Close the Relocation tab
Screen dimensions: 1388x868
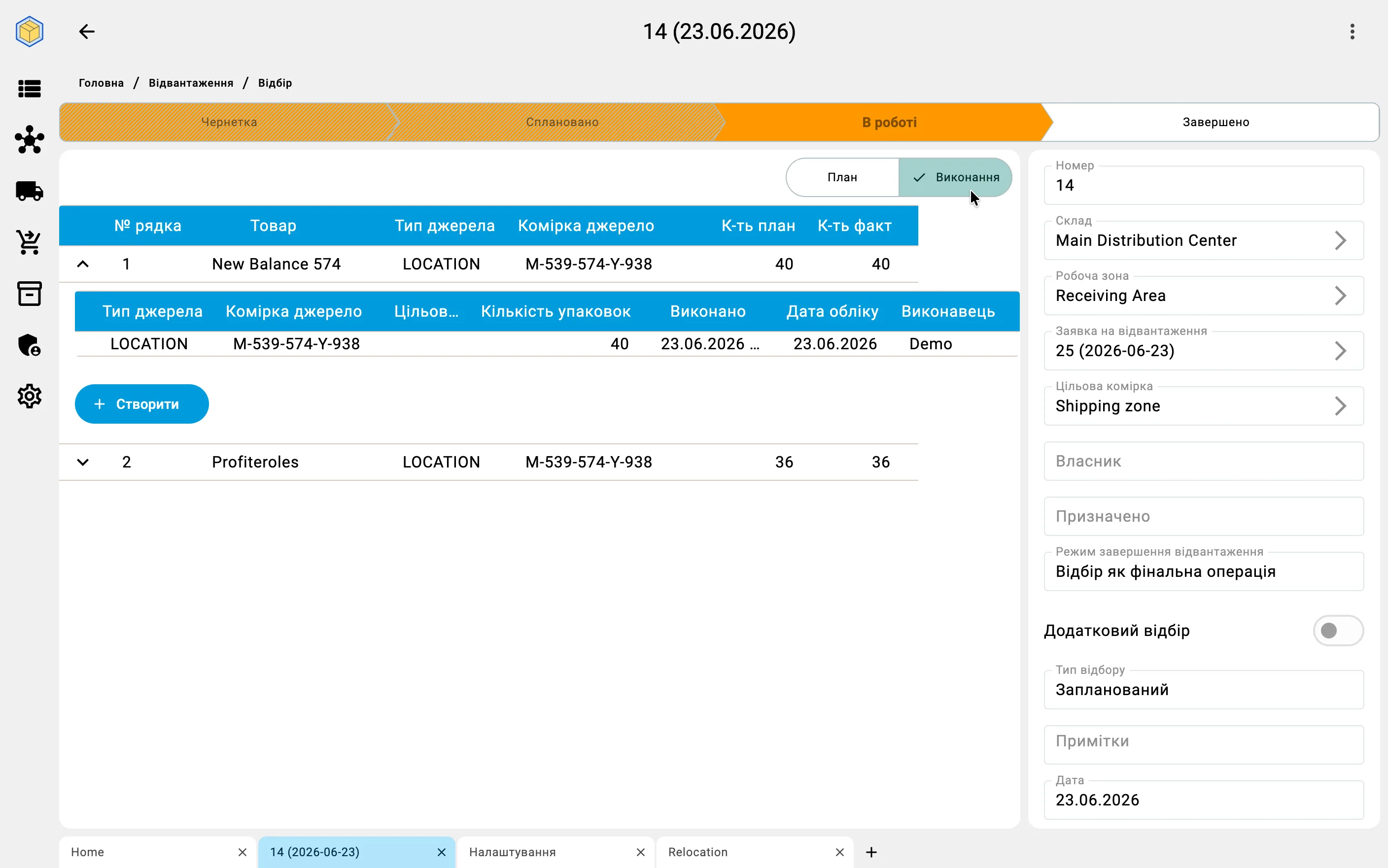839,852
